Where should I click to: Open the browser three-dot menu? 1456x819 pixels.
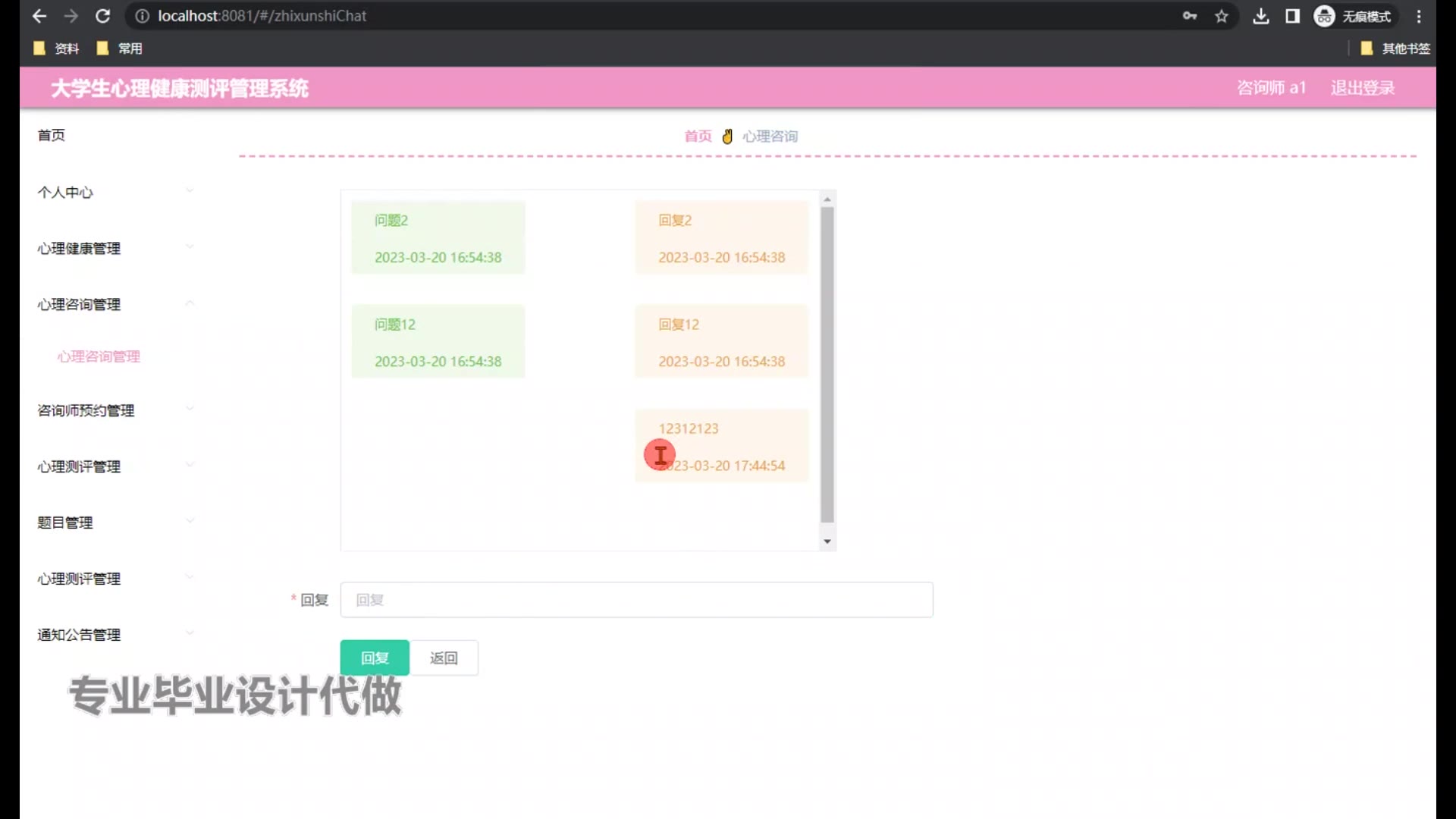pyautogui.click(x=1419, y=16)
